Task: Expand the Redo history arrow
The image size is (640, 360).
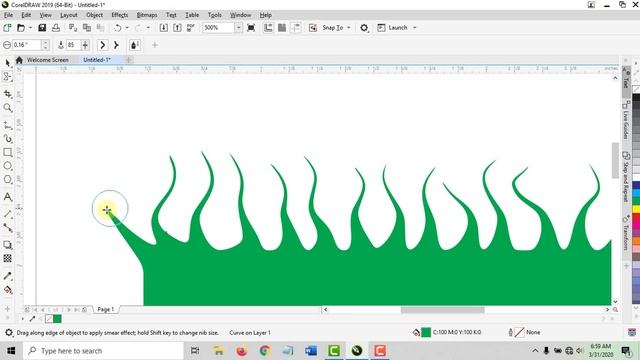Action: point(148,28)
